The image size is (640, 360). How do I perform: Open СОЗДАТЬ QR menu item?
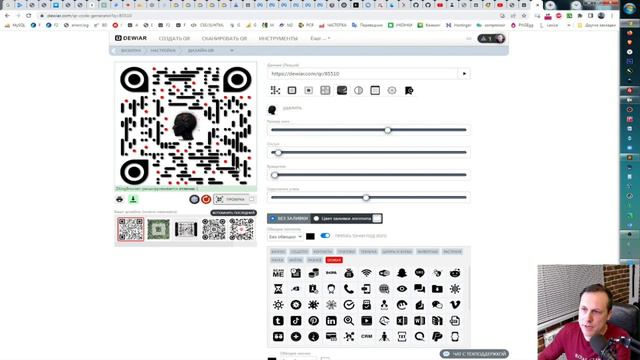[174, 38]
